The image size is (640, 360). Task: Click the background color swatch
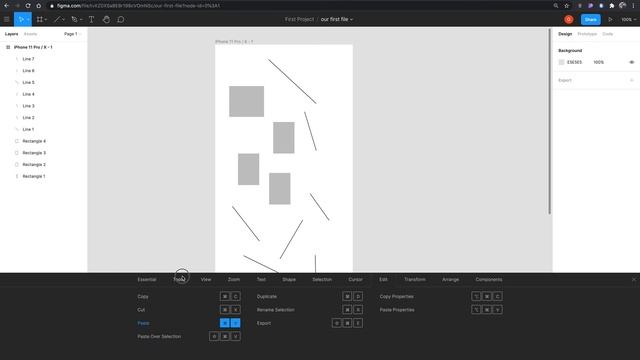tap(561, 62)
